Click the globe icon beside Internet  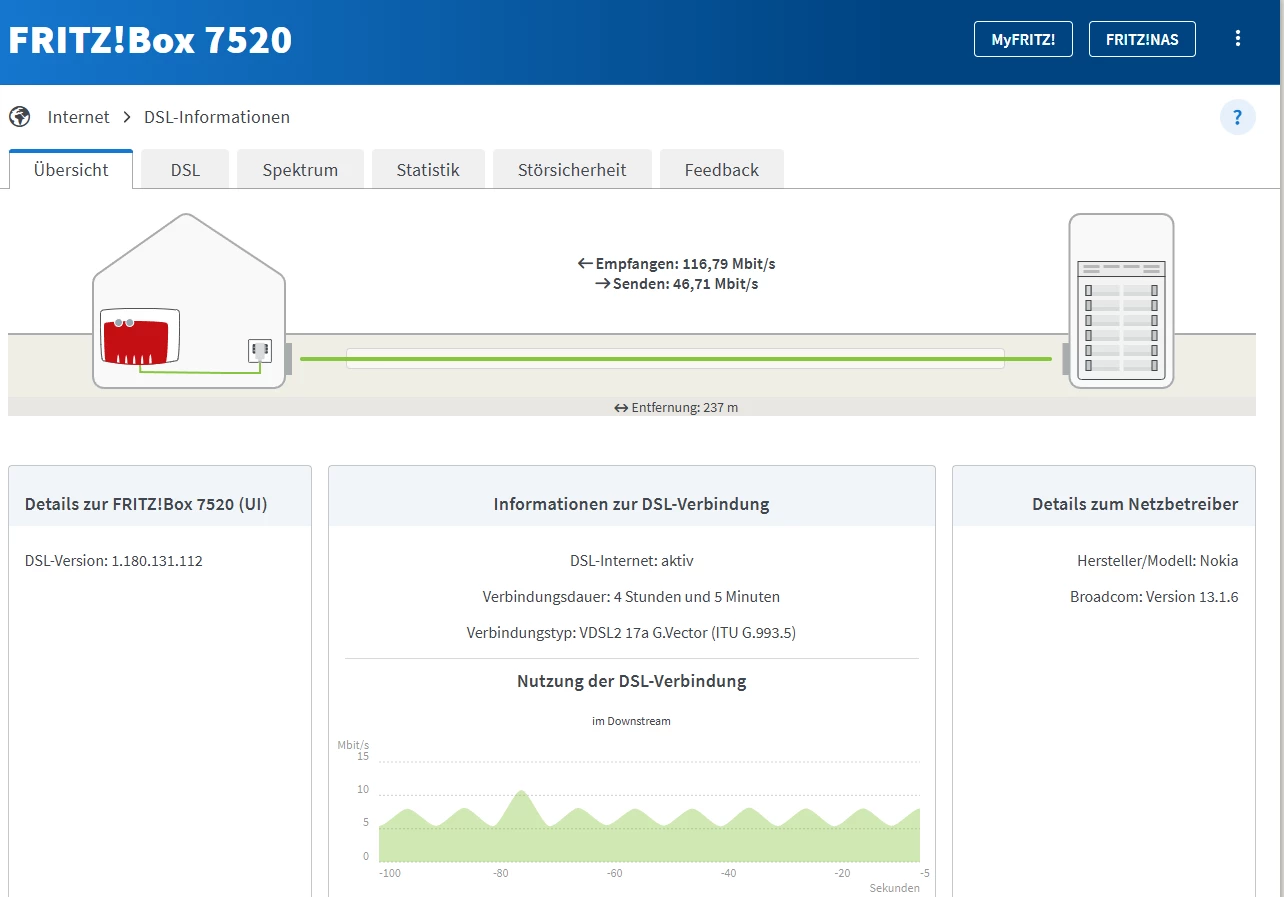20,117
